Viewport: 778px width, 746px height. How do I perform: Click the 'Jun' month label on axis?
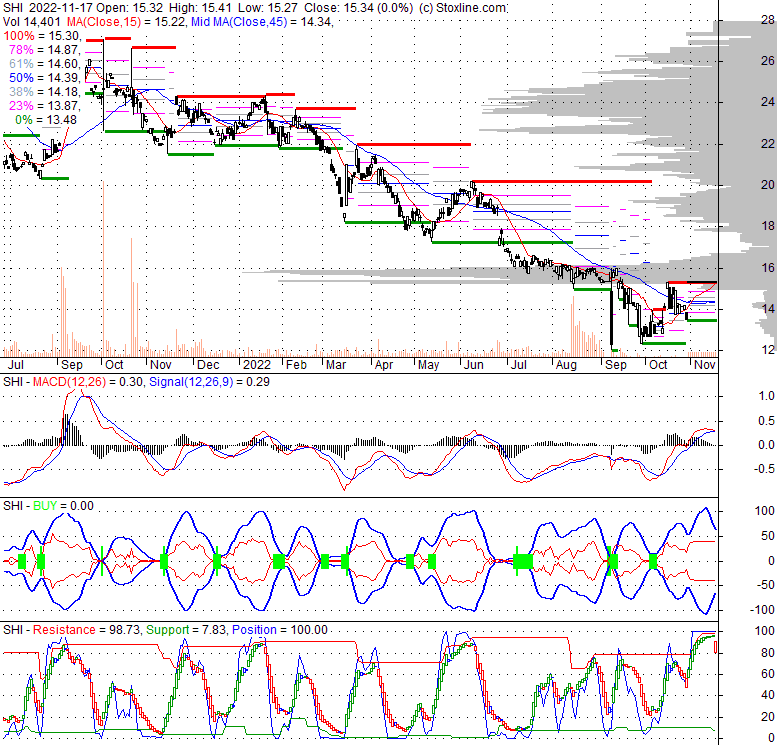473,365
